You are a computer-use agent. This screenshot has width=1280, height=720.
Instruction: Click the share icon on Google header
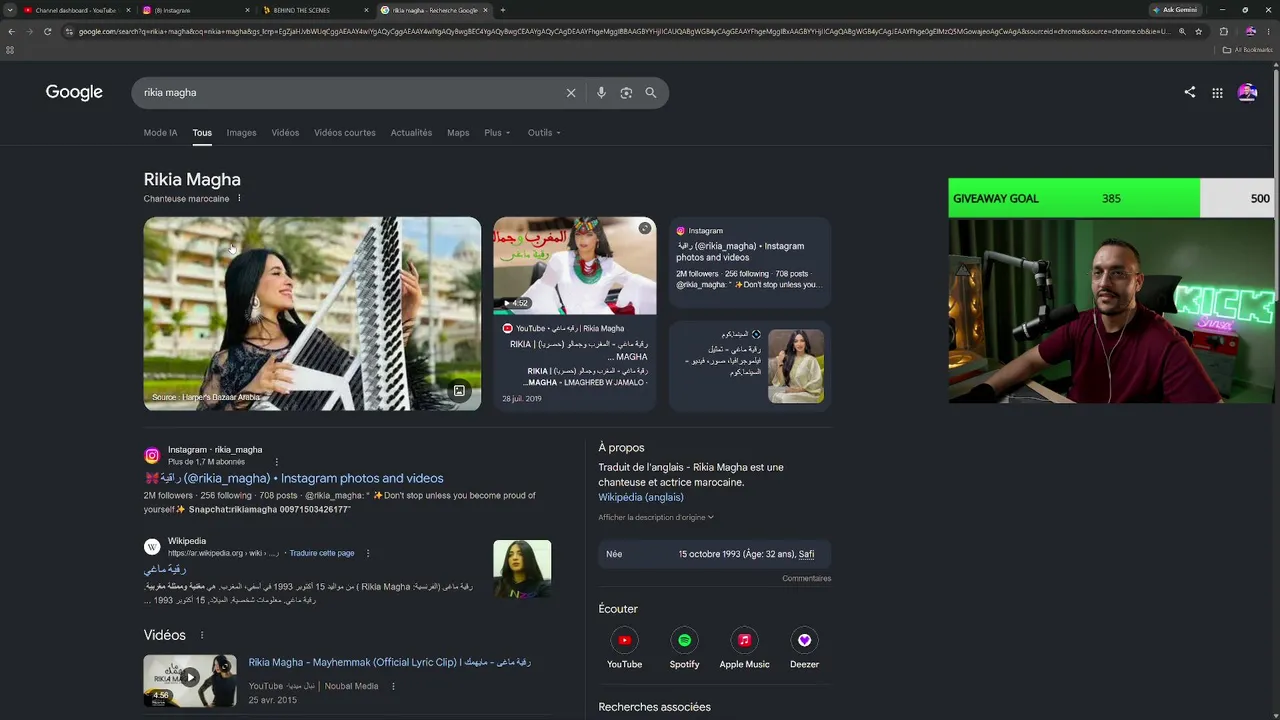(x=1190, y=92)
